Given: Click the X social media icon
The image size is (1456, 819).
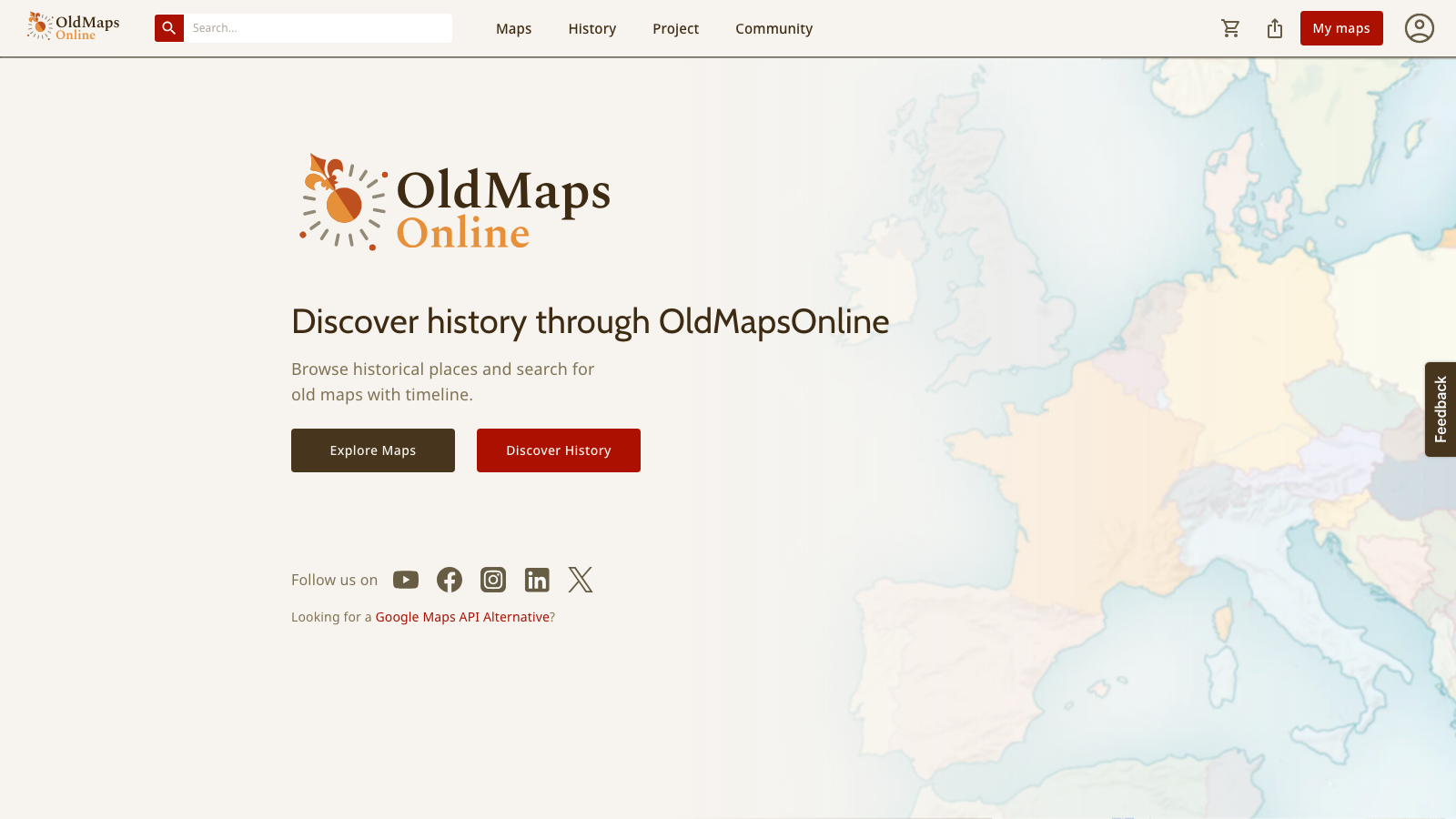Looking at the screenshot, I should [x=580, y=580].
